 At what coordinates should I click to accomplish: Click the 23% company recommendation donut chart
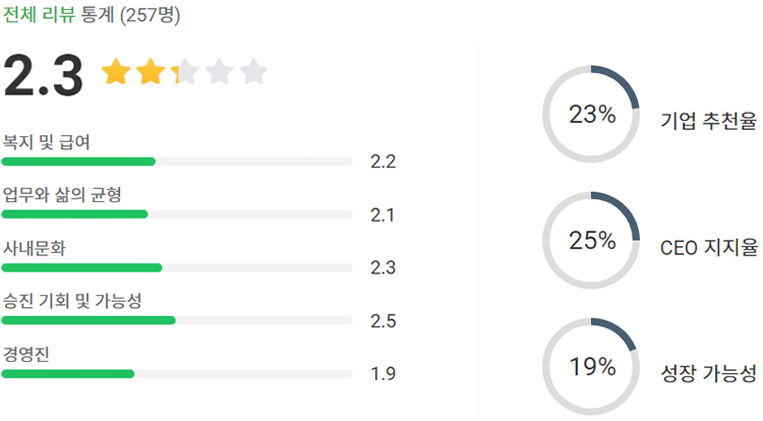click(x=591, y=115)
